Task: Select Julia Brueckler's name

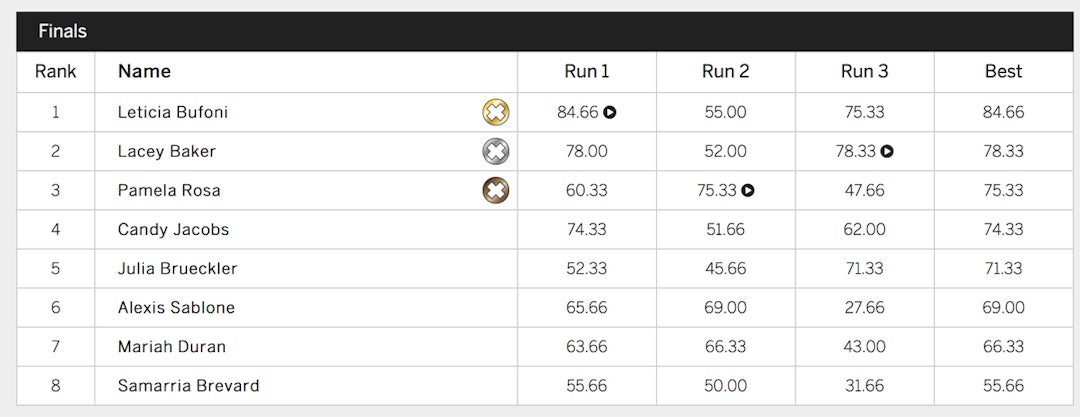Action: click(178, 268)
